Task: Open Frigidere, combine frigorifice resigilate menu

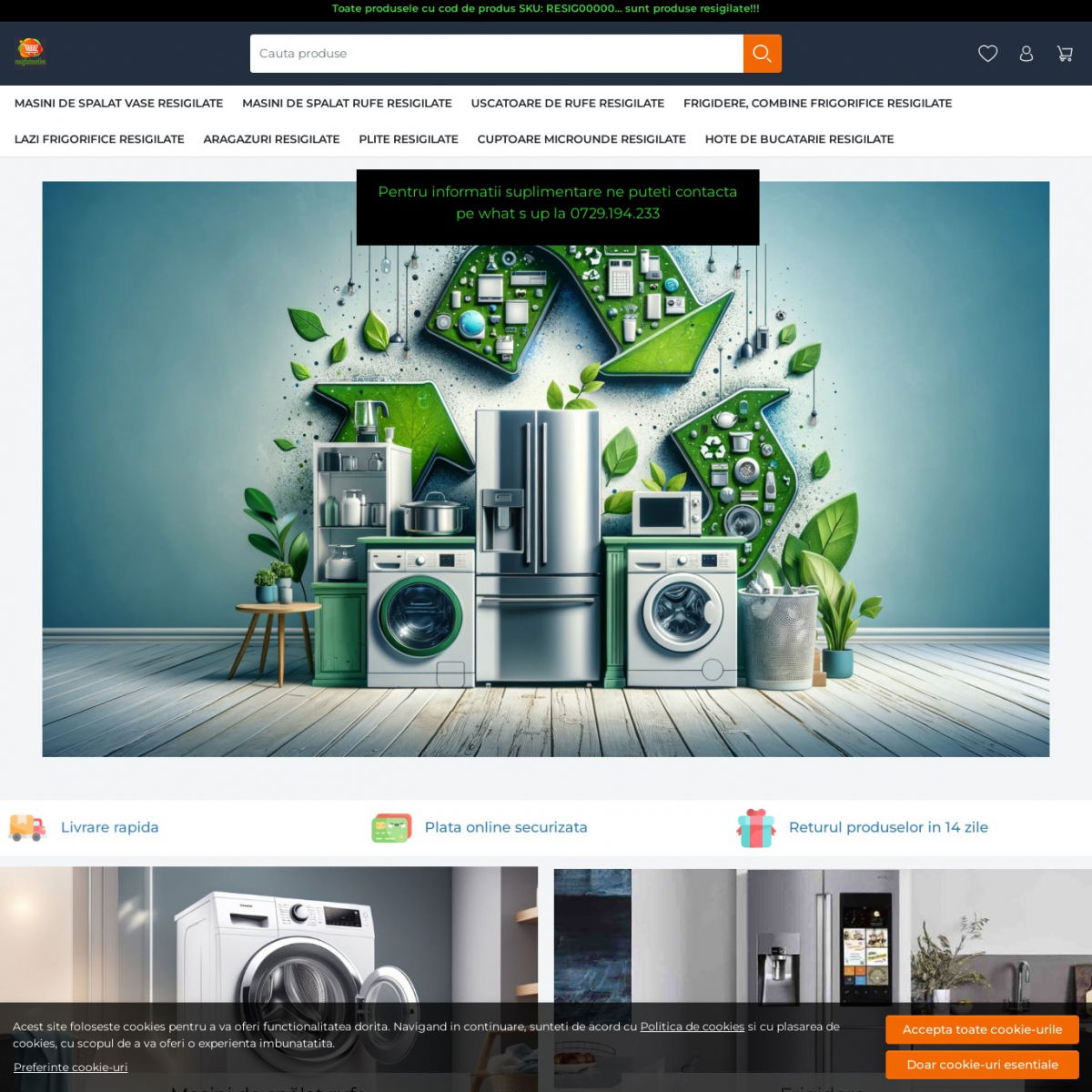Action: [x=817, y=103]
